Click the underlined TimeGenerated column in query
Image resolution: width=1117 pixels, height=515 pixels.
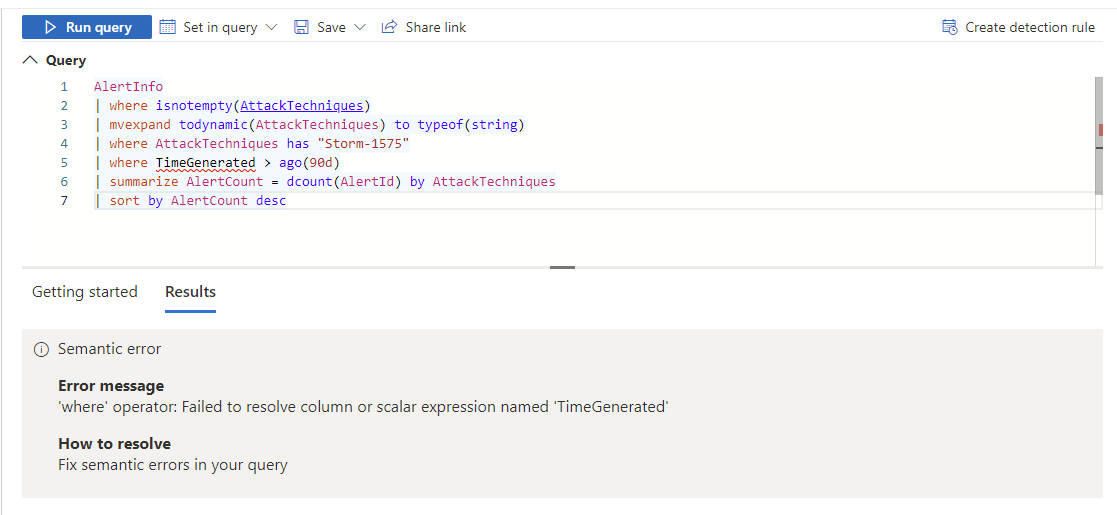pos(205,163)
